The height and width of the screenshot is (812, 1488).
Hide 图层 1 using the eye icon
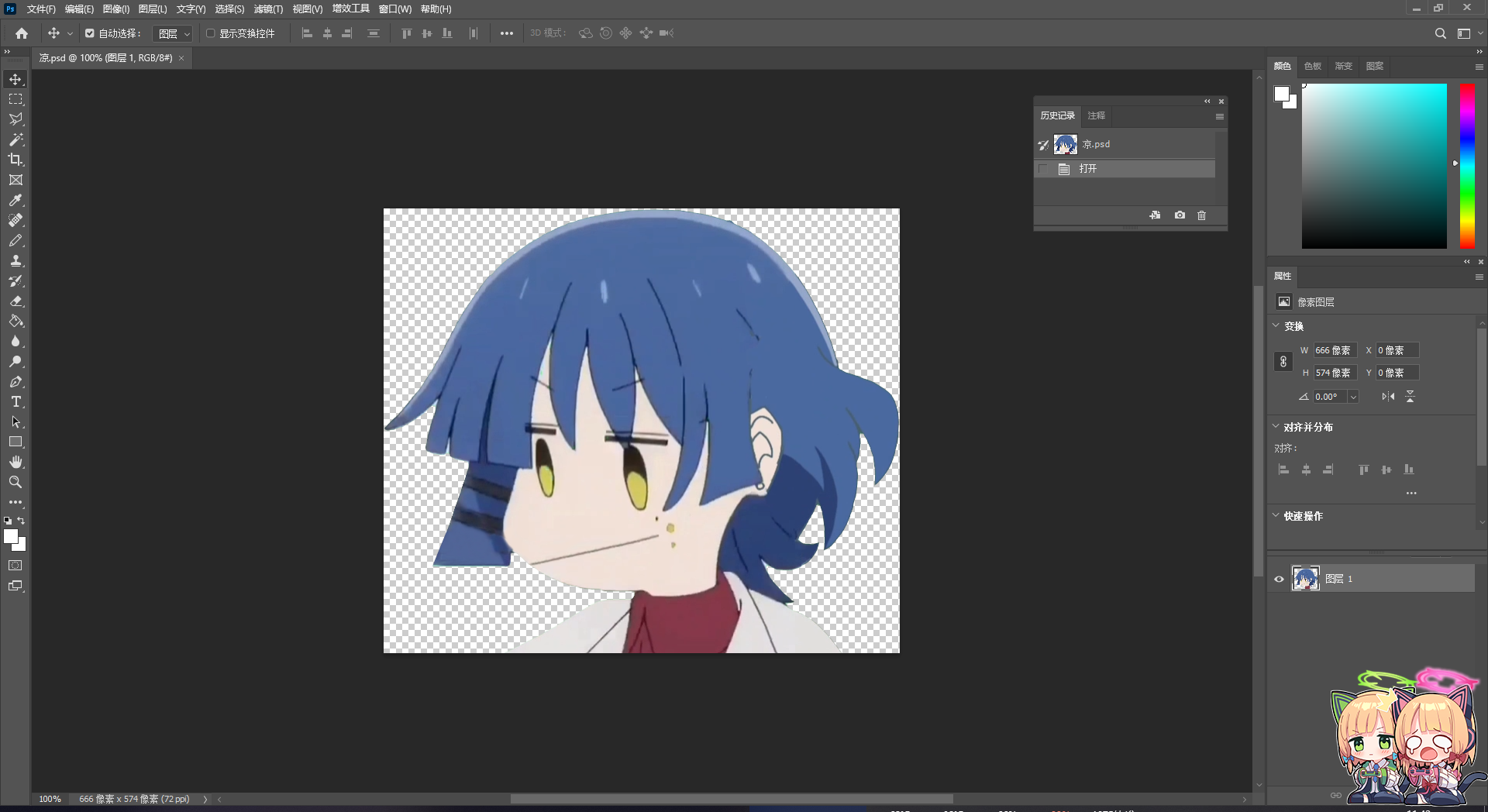tap(1280, 579)
